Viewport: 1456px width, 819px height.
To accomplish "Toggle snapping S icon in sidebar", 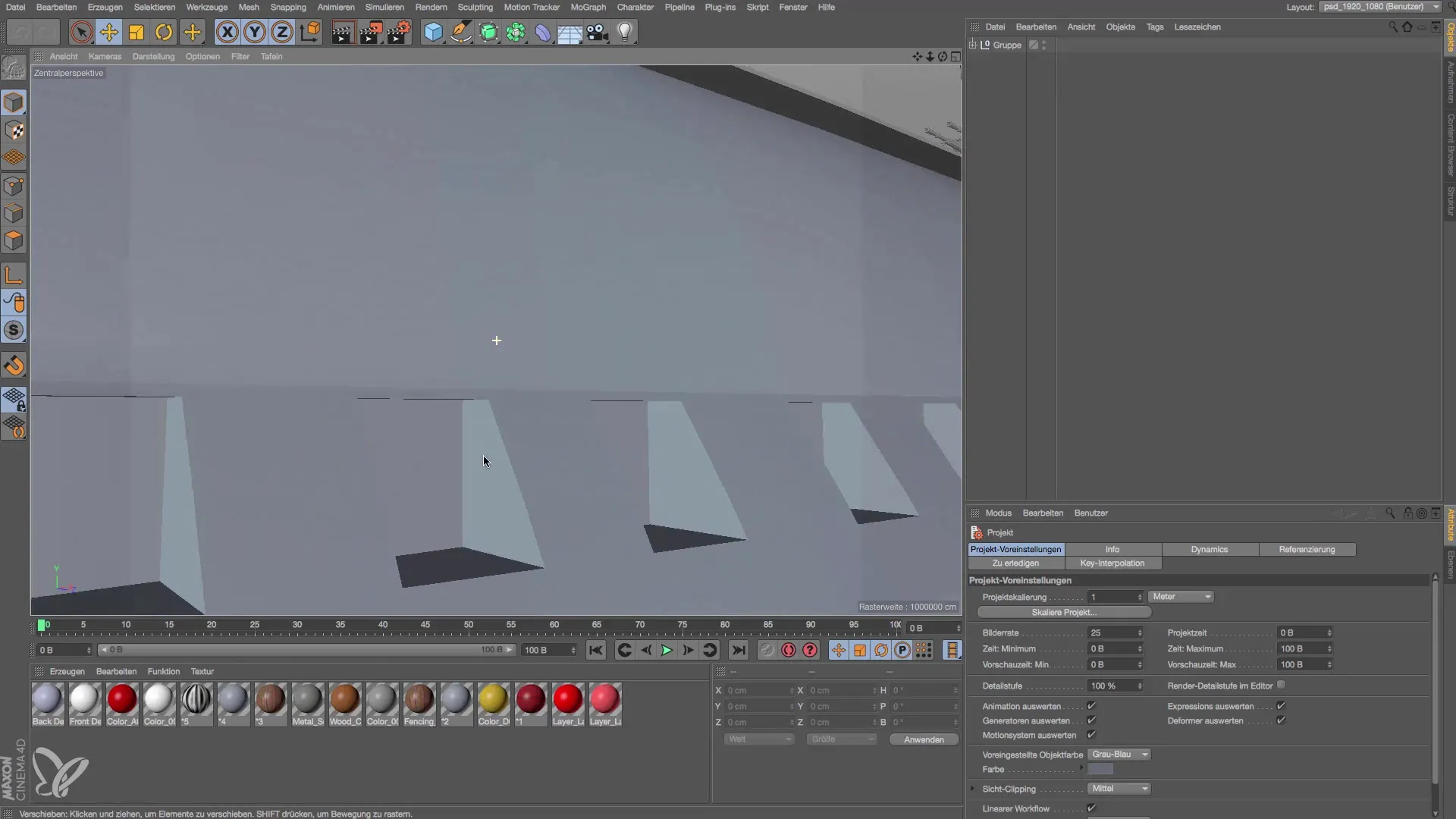I will pyautogui.click(x=14, y=331).
